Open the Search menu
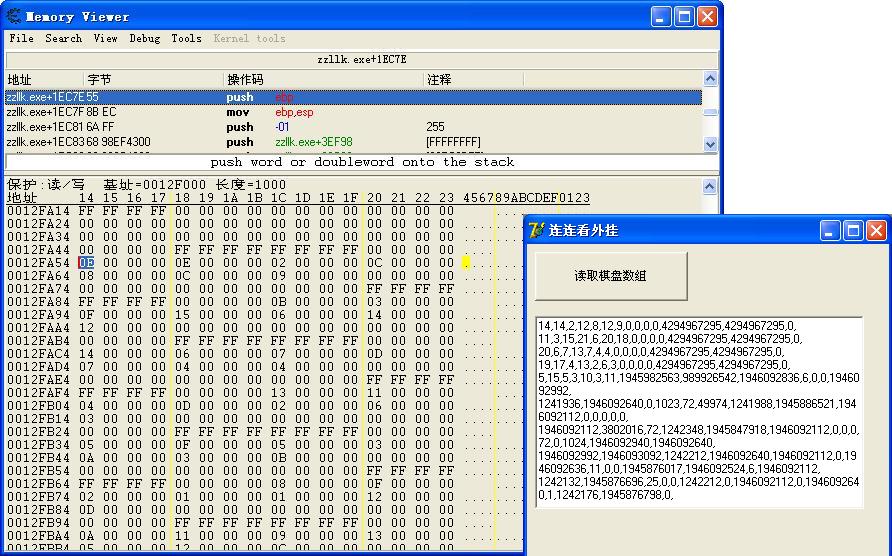Screen dimensions: 892x556 (x=63, y=38)
